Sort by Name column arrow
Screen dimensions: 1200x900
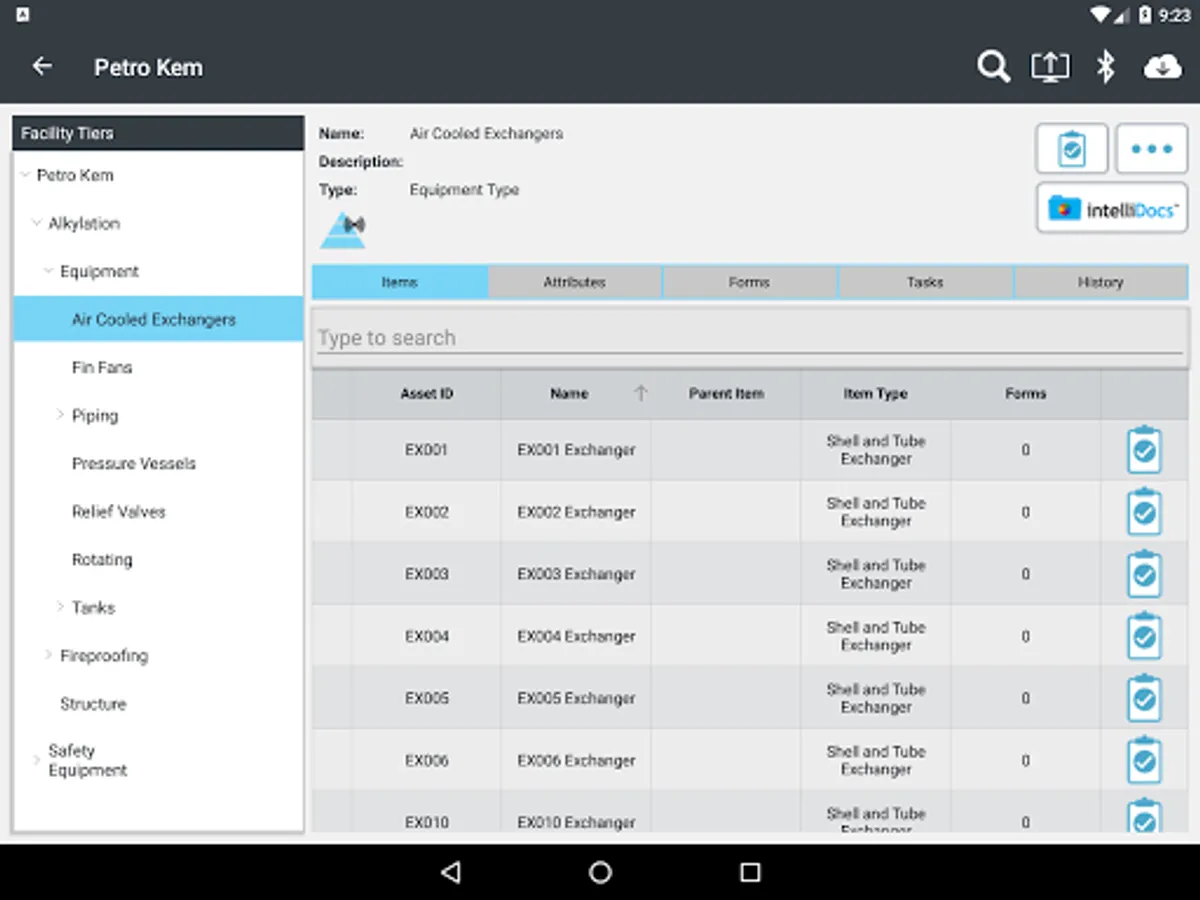coord(641,394)
